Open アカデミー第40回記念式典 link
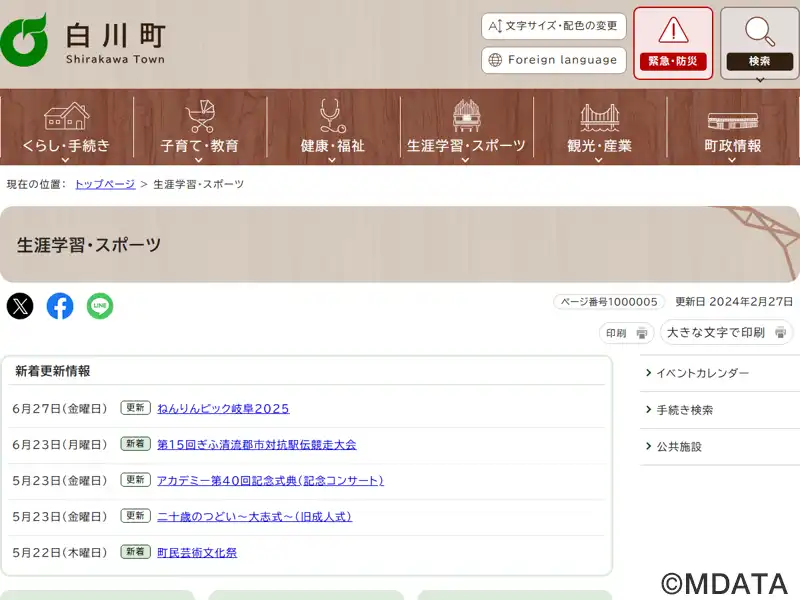The image size is (800, 600). [x=270, y=481]
